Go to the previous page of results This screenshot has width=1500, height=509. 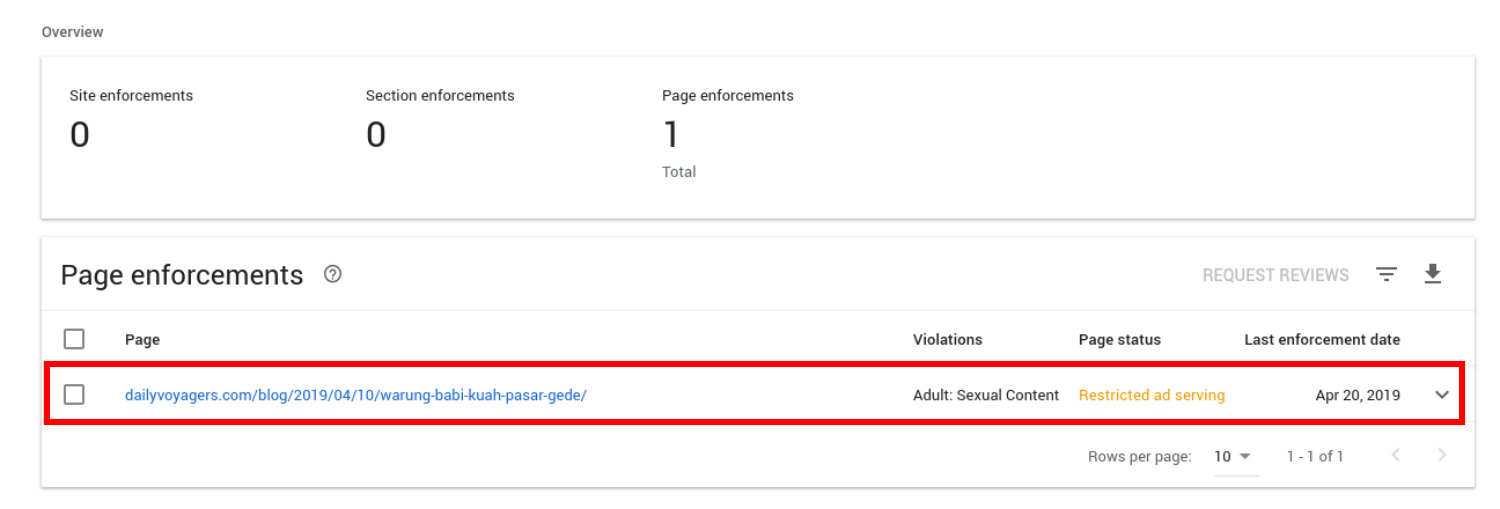(x=1396, y=456)
